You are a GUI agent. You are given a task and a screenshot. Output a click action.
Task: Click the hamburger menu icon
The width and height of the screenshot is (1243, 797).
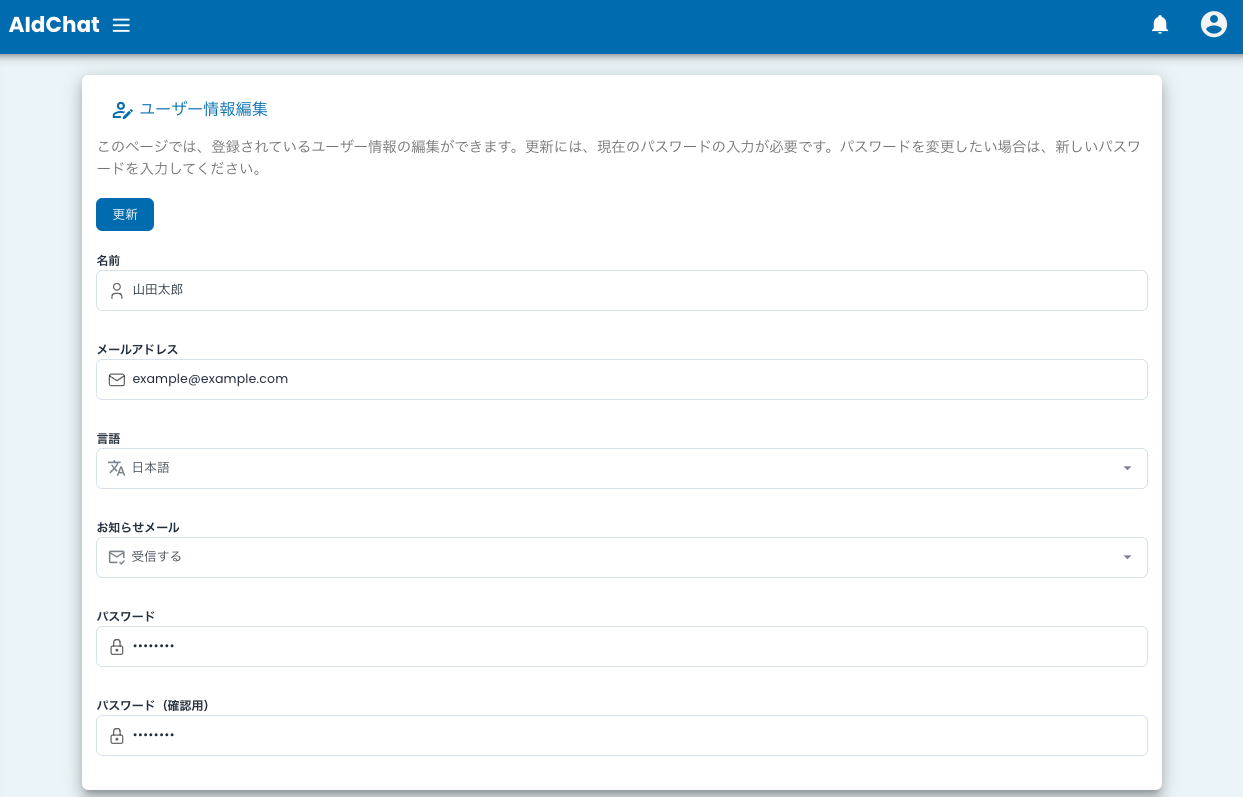(121, 25)
